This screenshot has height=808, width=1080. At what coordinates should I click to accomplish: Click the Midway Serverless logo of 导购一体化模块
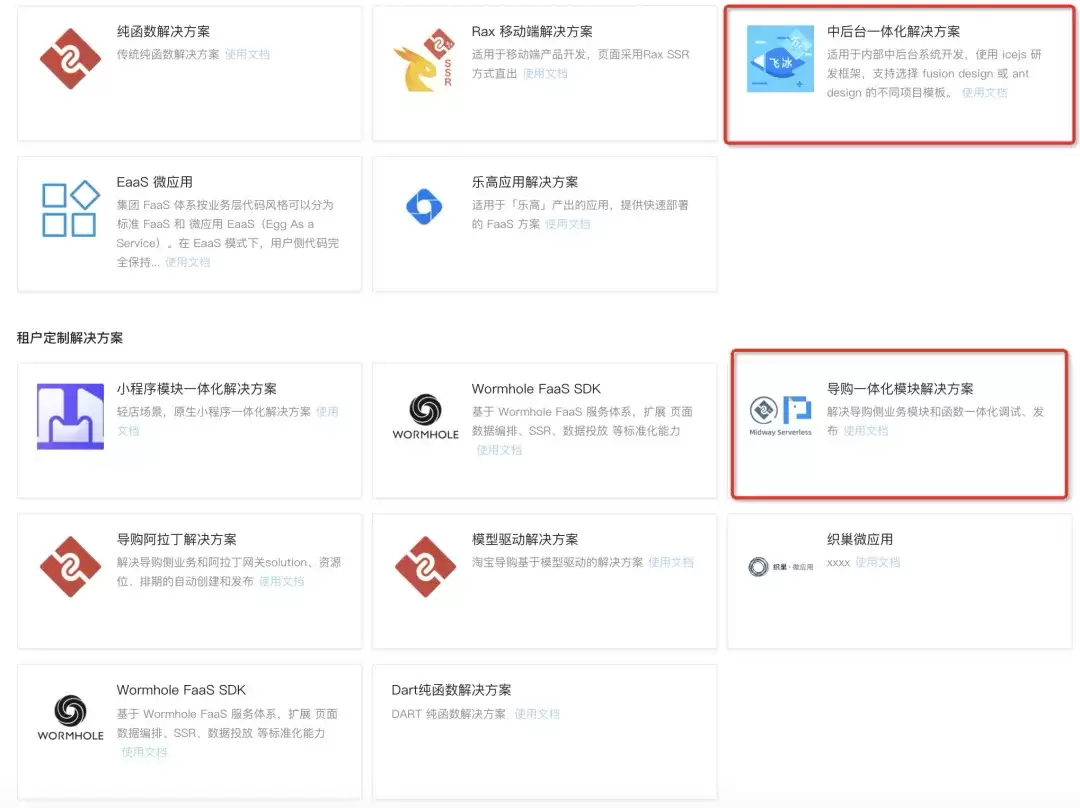780,415
